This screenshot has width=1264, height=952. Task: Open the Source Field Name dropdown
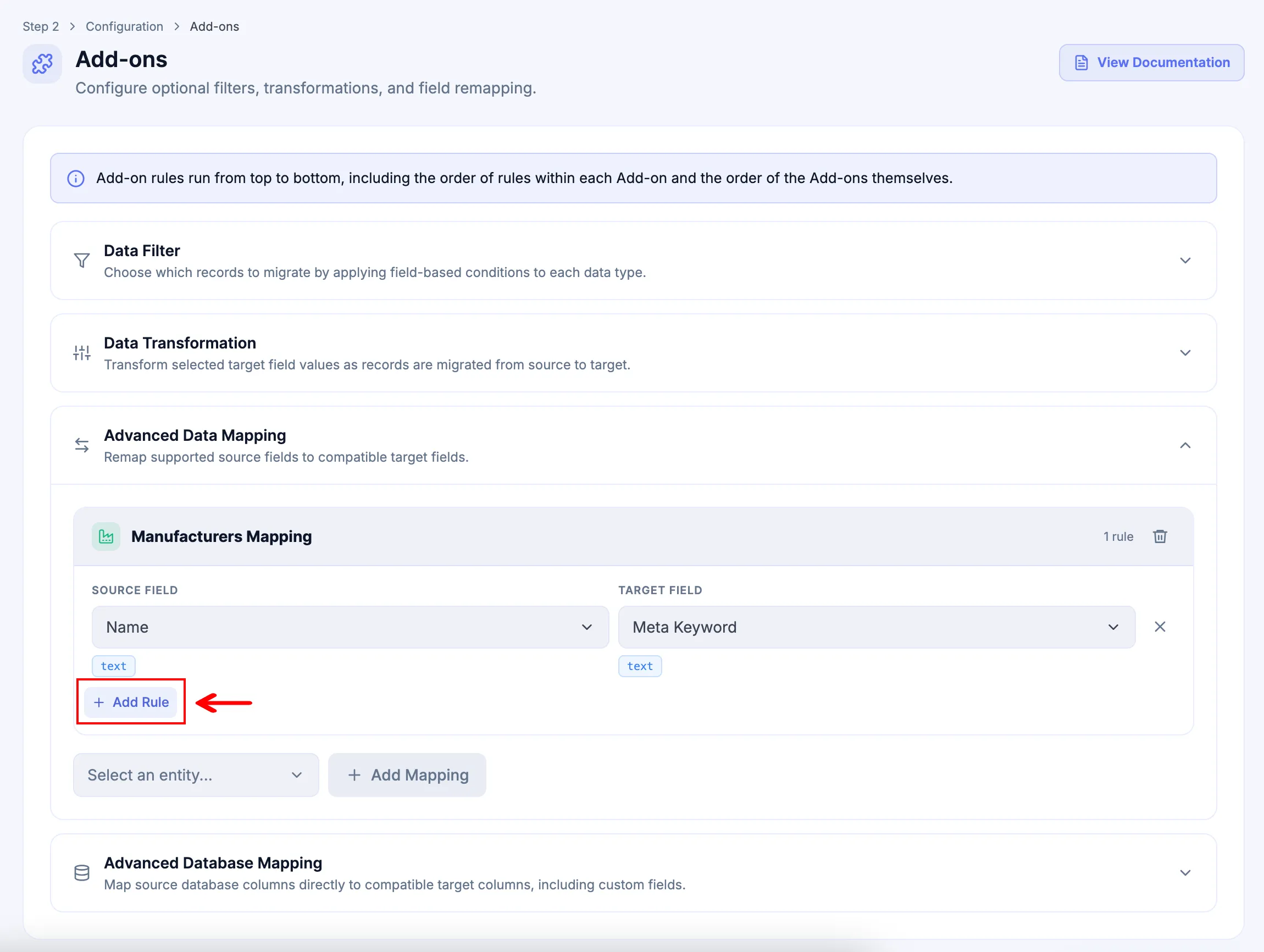point(350,627)
